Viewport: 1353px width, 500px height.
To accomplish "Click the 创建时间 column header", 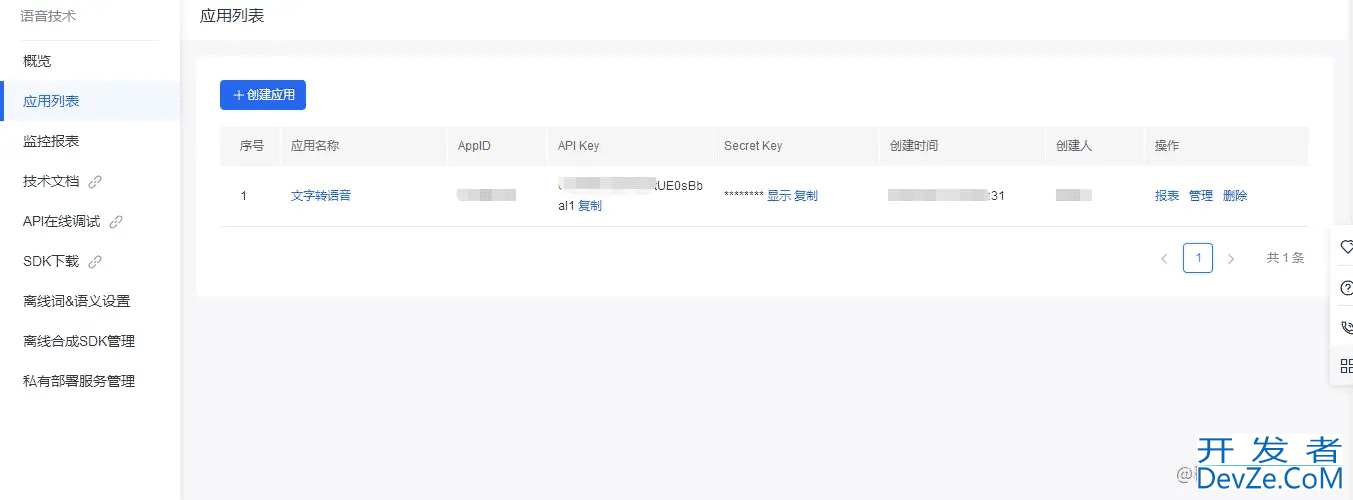I will pos(914,146).
